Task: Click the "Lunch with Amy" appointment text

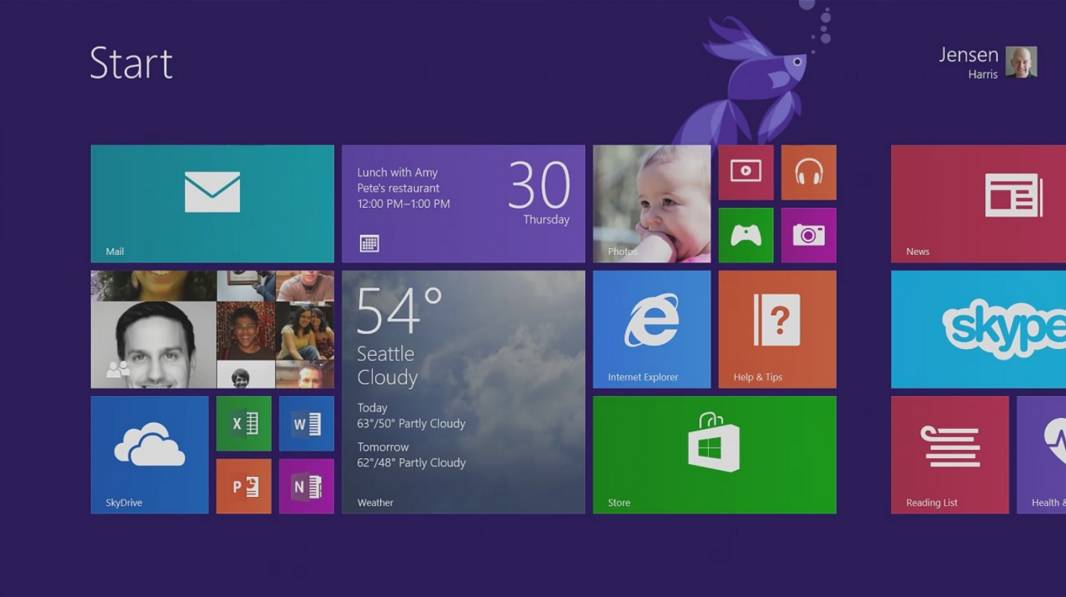Action: pos(397,173)
